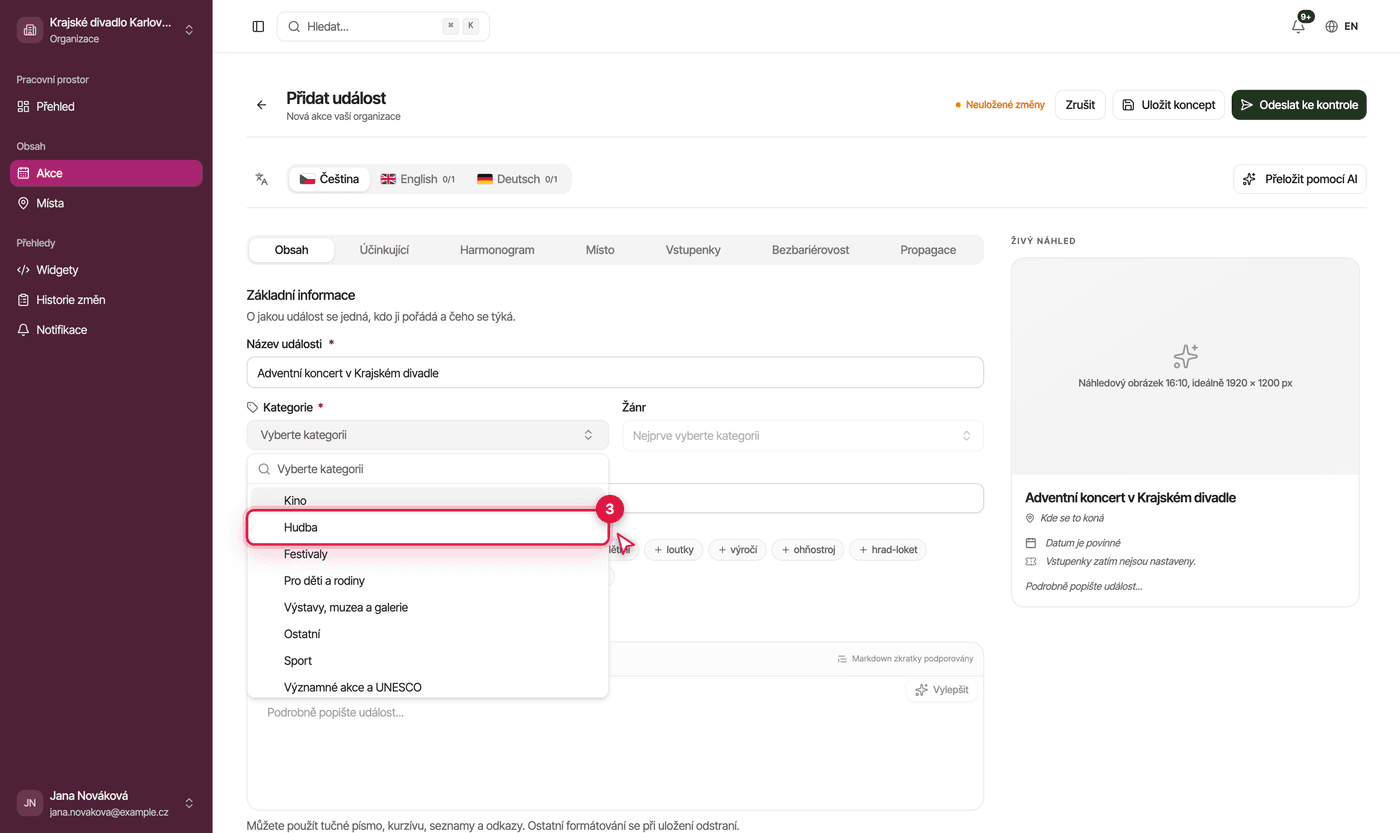Click Přeložit pomocí AI button

[1300, 179]
